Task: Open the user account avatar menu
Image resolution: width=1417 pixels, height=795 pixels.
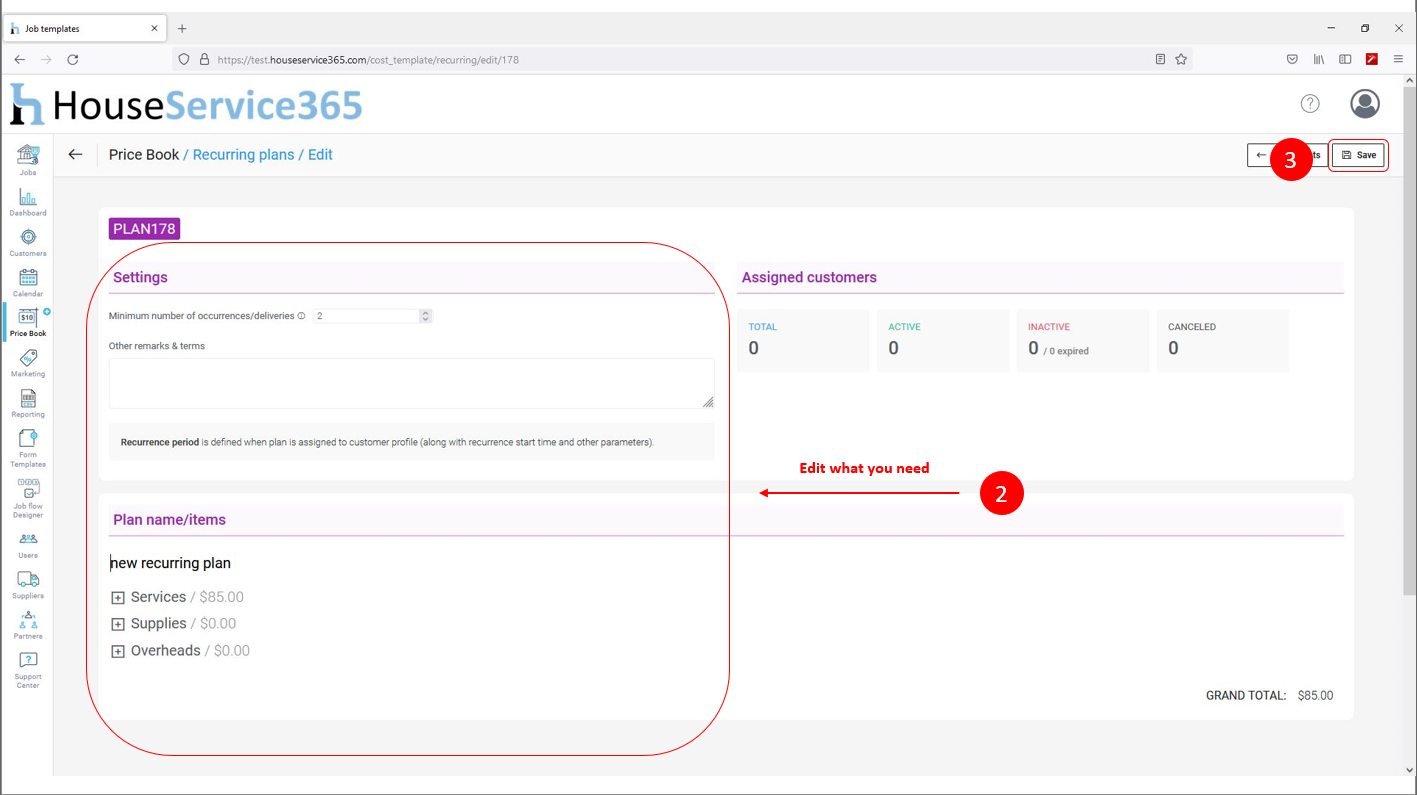Action: point(1364,104)
